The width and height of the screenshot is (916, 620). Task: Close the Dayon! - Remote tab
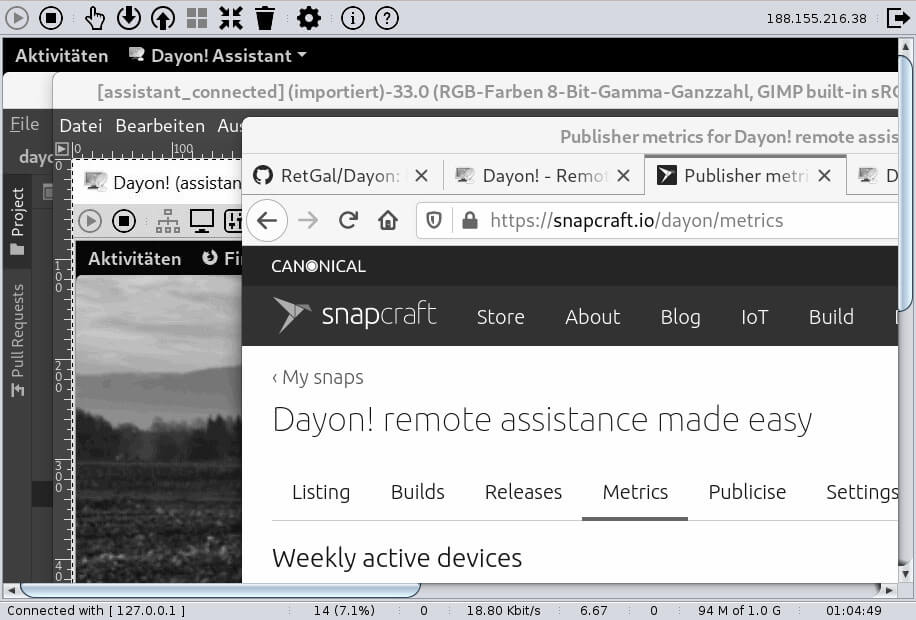point(623,175)
